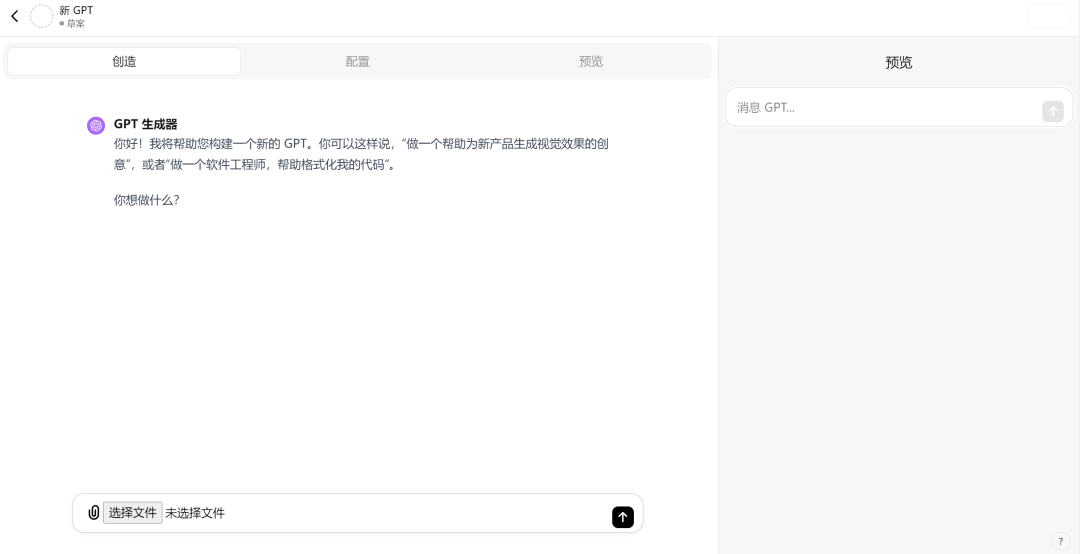This screenshot has width=1080, height=554.
Task: Click the GPT 生成器 name heading
Action: pyautogui.click(x=145, y=124)
